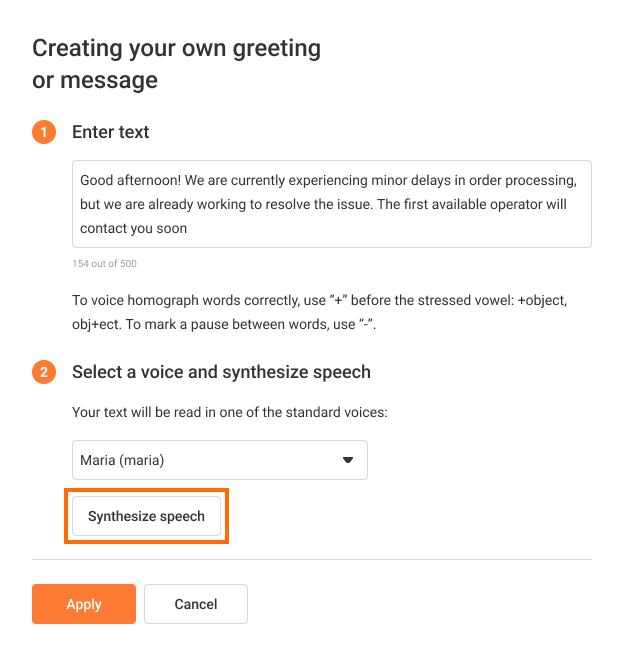Screen dimensions: 624x656
Task: Click the 'obj+ect' example in the hint
Action: 95,324
